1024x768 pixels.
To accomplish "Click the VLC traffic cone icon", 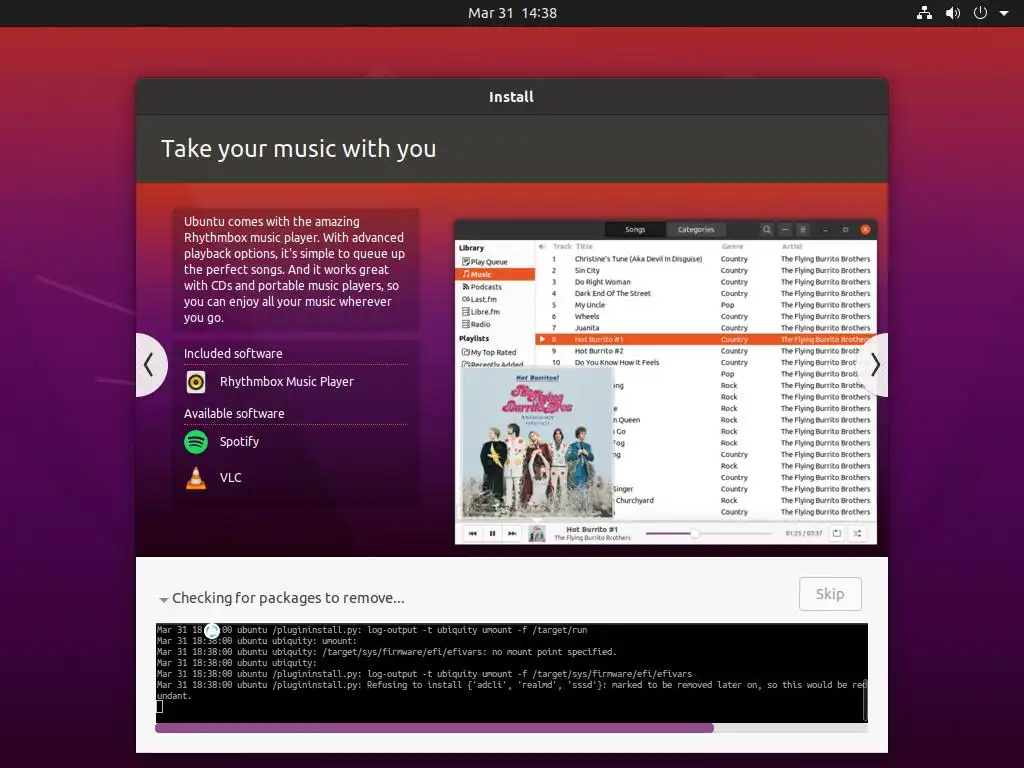I will (x=196, y=478).
